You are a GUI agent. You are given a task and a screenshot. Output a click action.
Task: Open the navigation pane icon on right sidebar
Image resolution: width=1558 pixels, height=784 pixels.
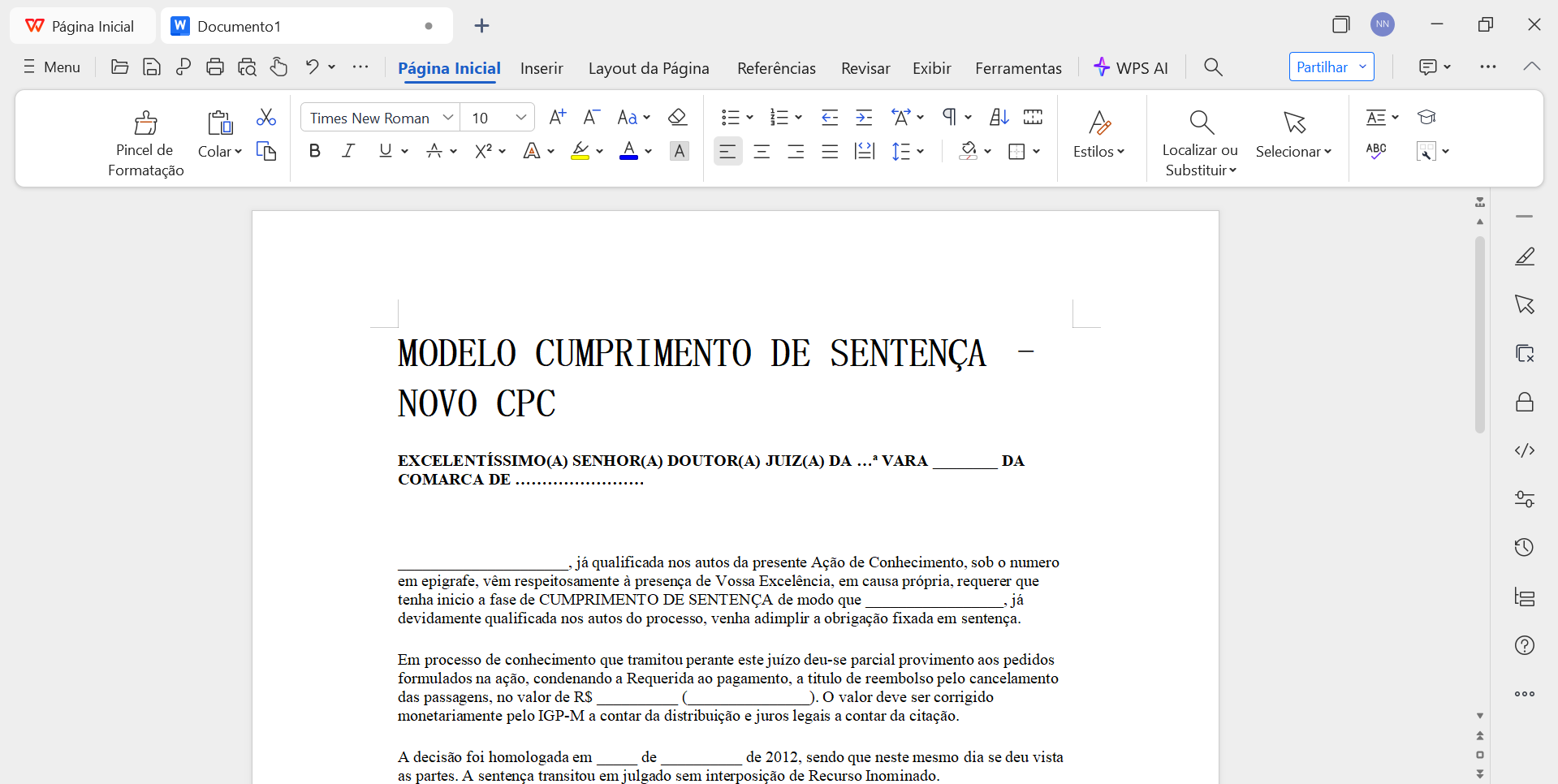(x=1525, y=597)
